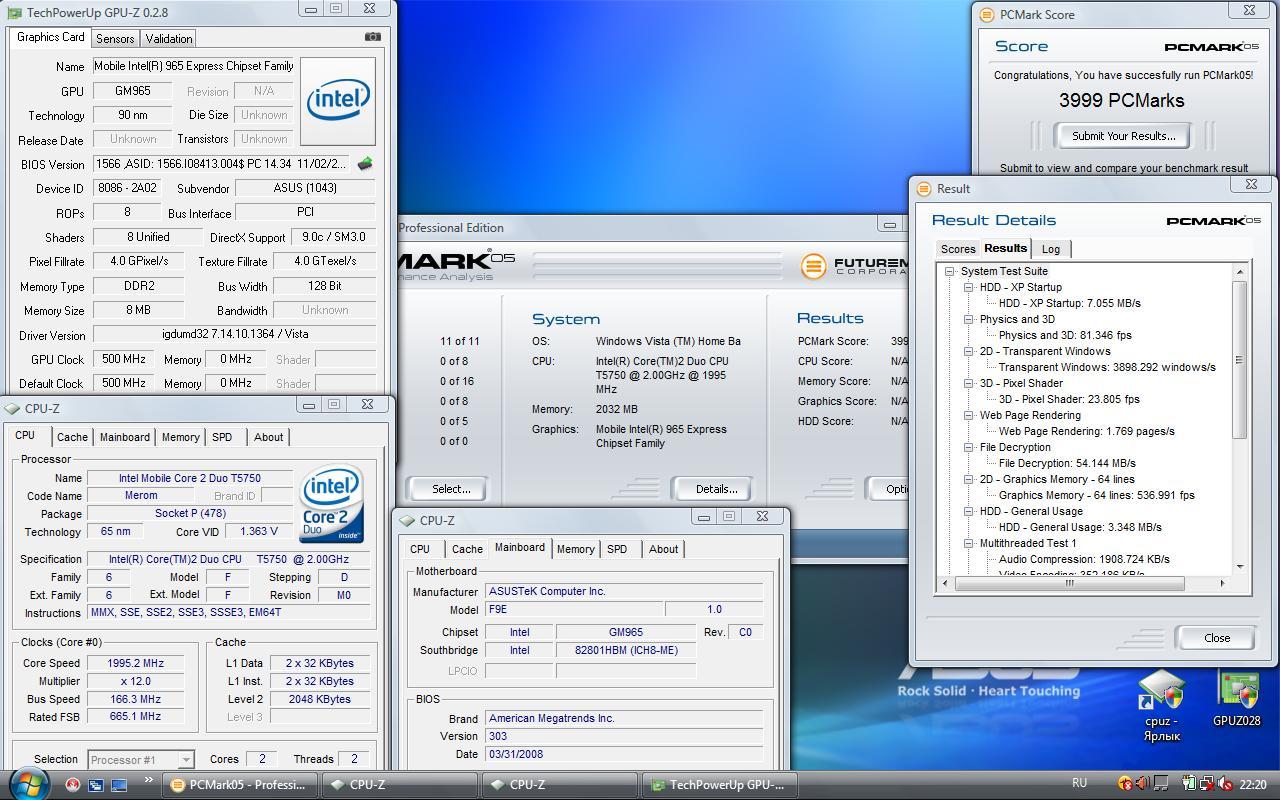Click the 3999 PCMarks score text

click(x=1122, y=100)
